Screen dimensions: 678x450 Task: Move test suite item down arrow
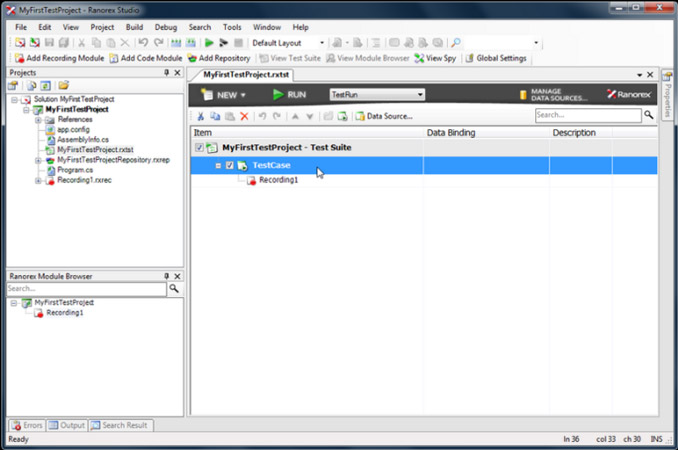(x=310, y=116)
